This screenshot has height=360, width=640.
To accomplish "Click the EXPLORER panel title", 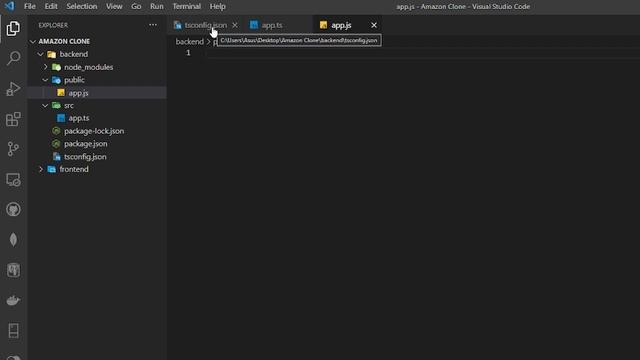I will pyautogui.click(x=53, y=25).
